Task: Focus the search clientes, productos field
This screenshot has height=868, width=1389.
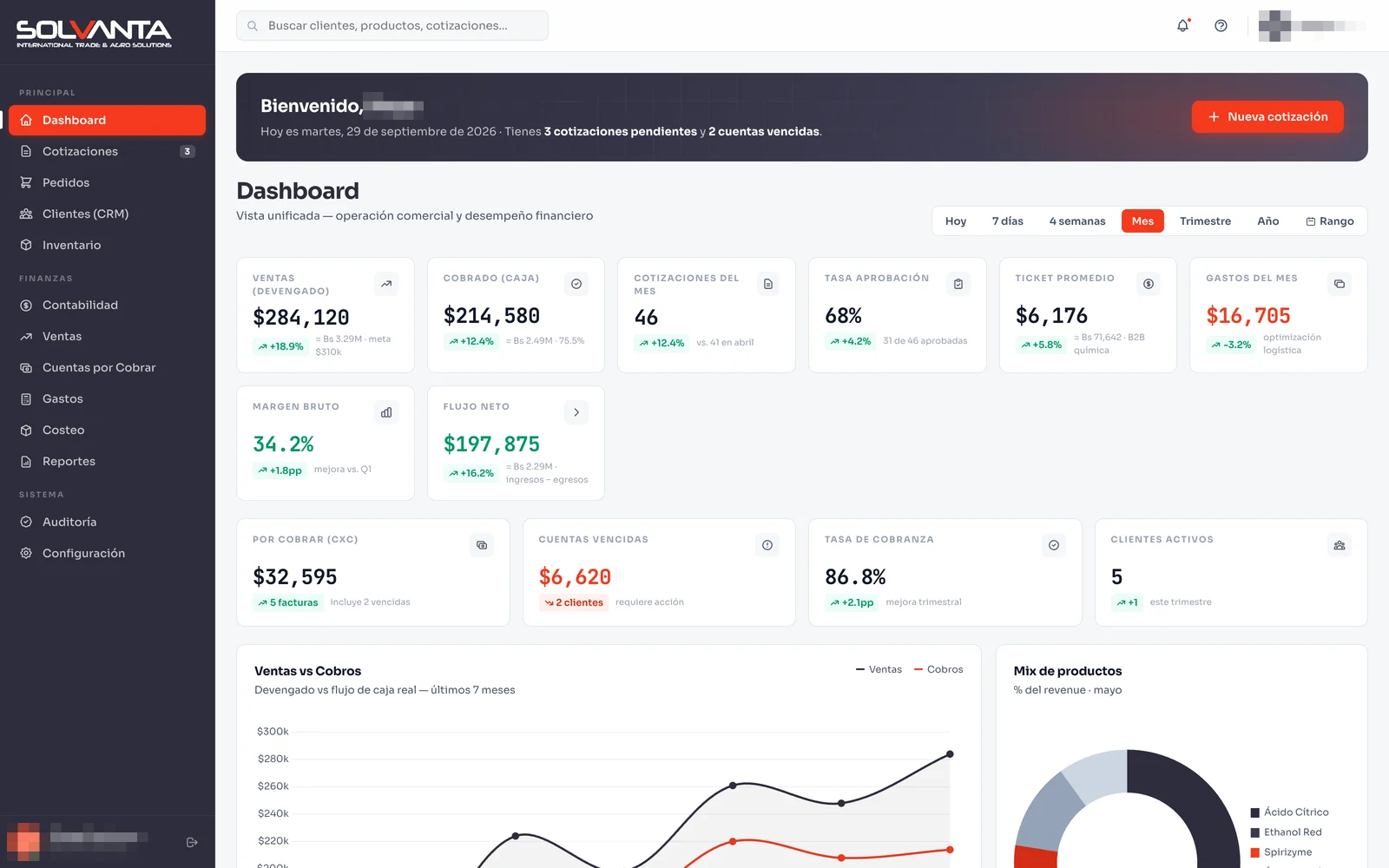Action: (x=392, y=26)
